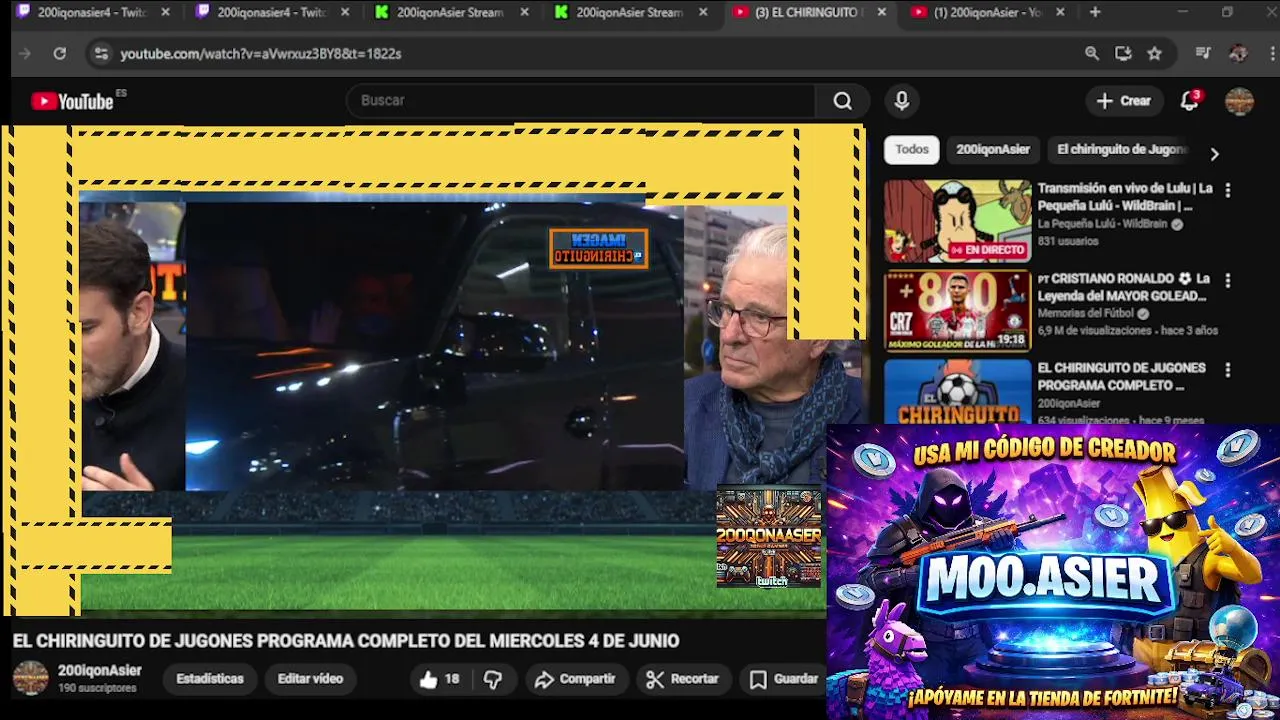Switch to the (3) EL CHIRINGUITO tab
This screenshot has width=1280, height=720.
tap(808, 12)
